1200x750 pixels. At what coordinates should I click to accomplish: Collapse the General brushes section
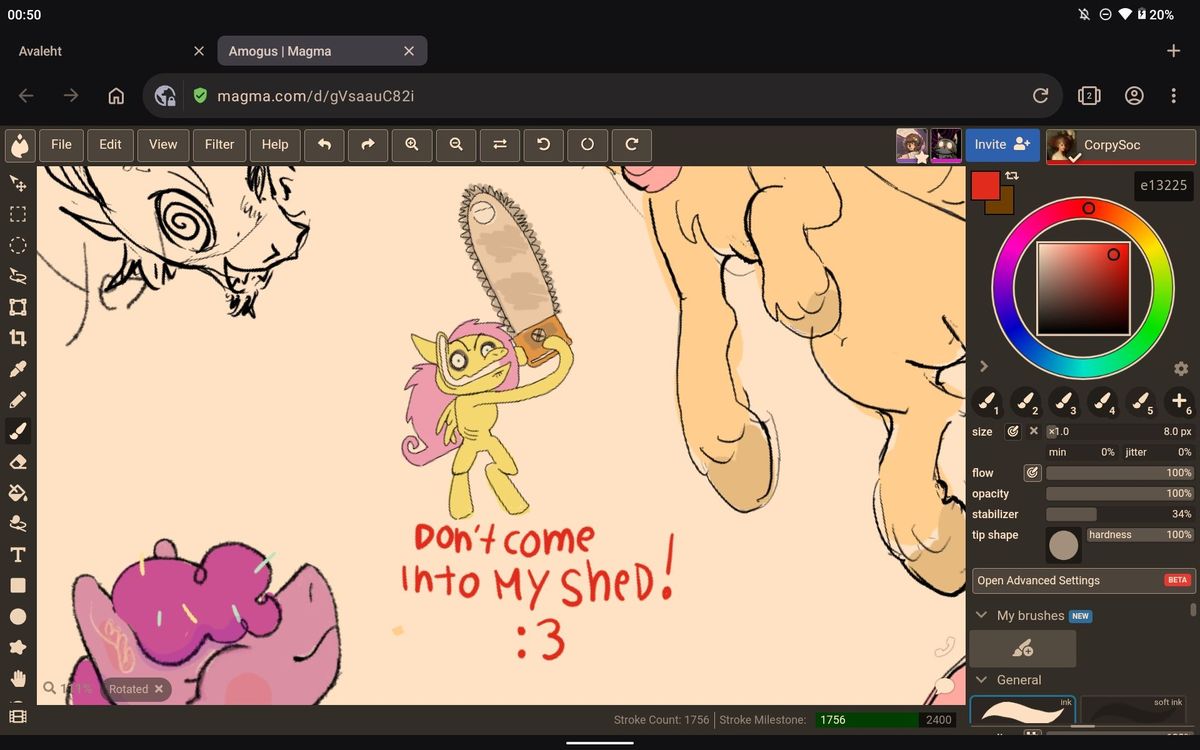pos(981,680)
